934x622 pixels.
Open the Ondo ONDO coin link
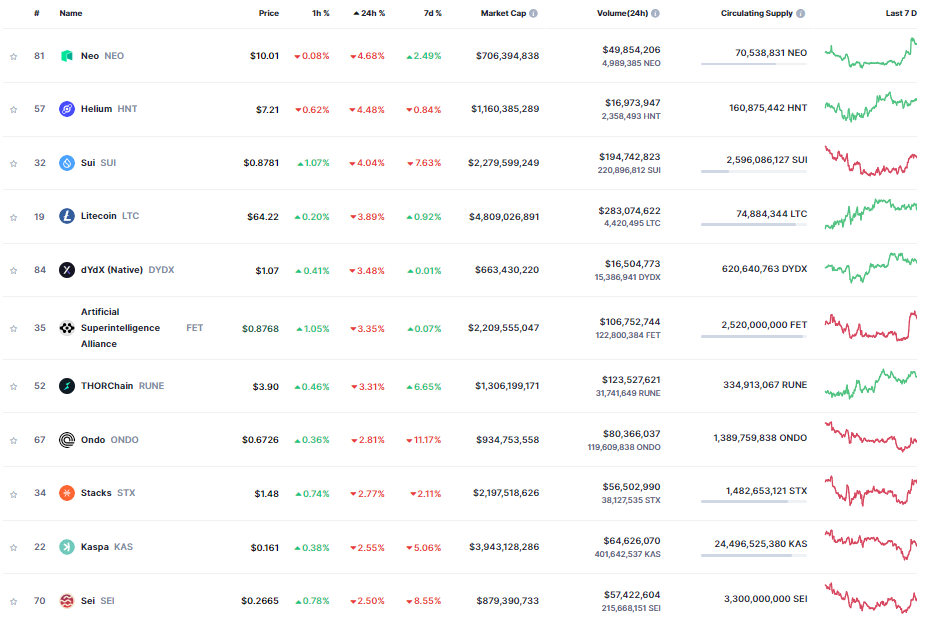tap(110, 440)
